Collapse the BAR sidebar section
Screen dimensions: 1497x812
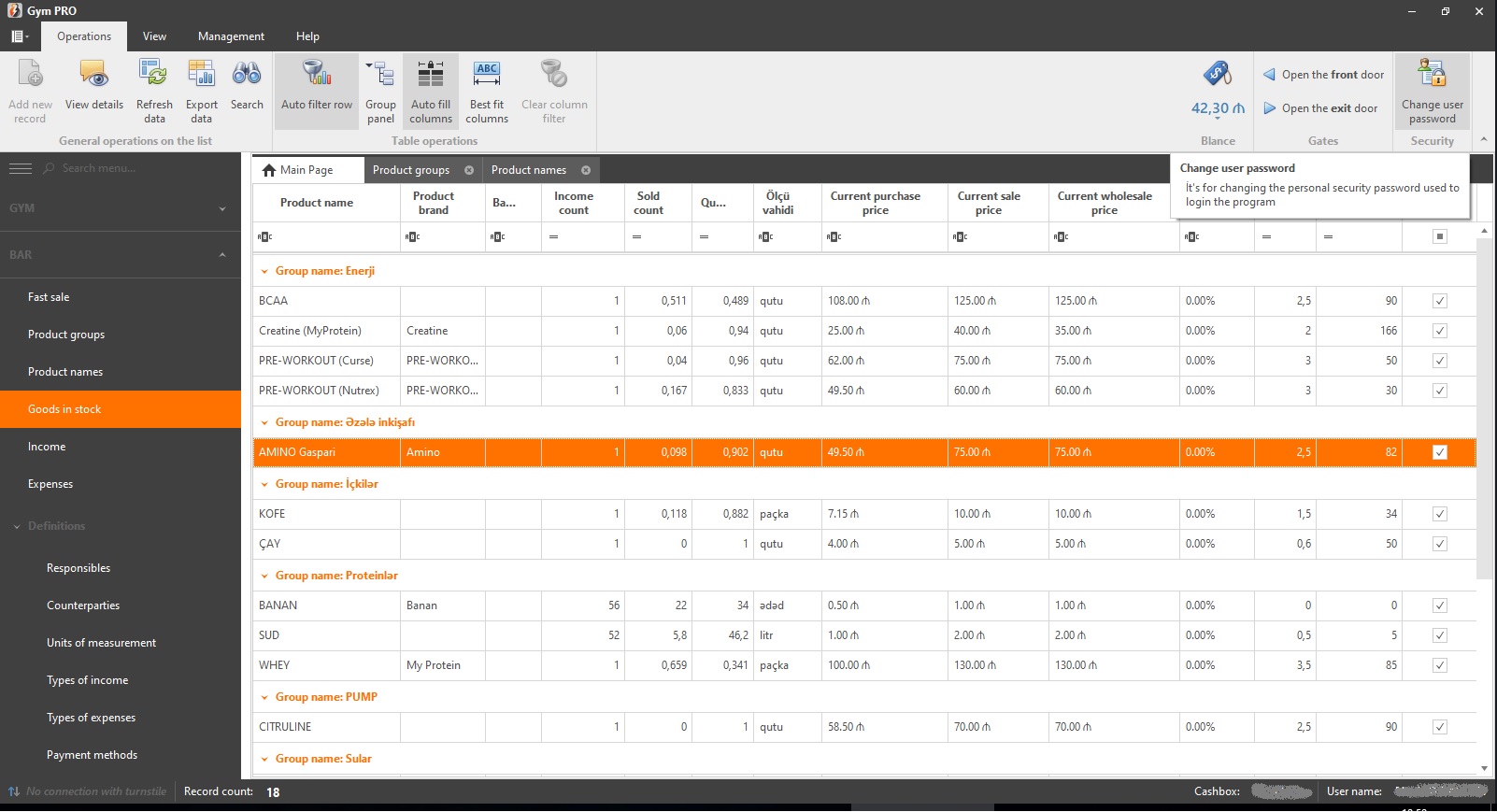click(x=221, y=255)
